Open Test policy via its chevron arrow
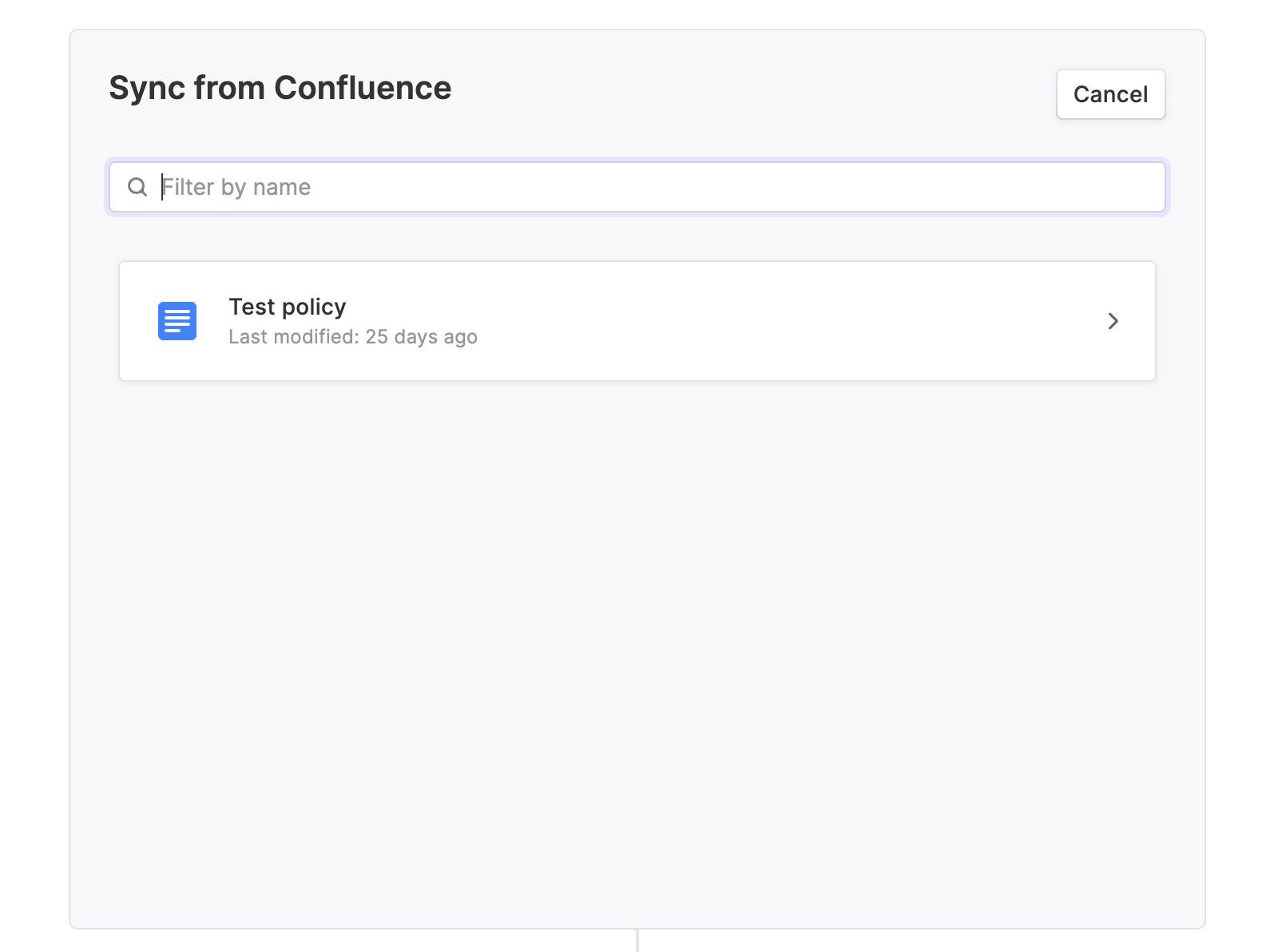The height and width of the screenshot is (952, 1270). coord(1113,321)
